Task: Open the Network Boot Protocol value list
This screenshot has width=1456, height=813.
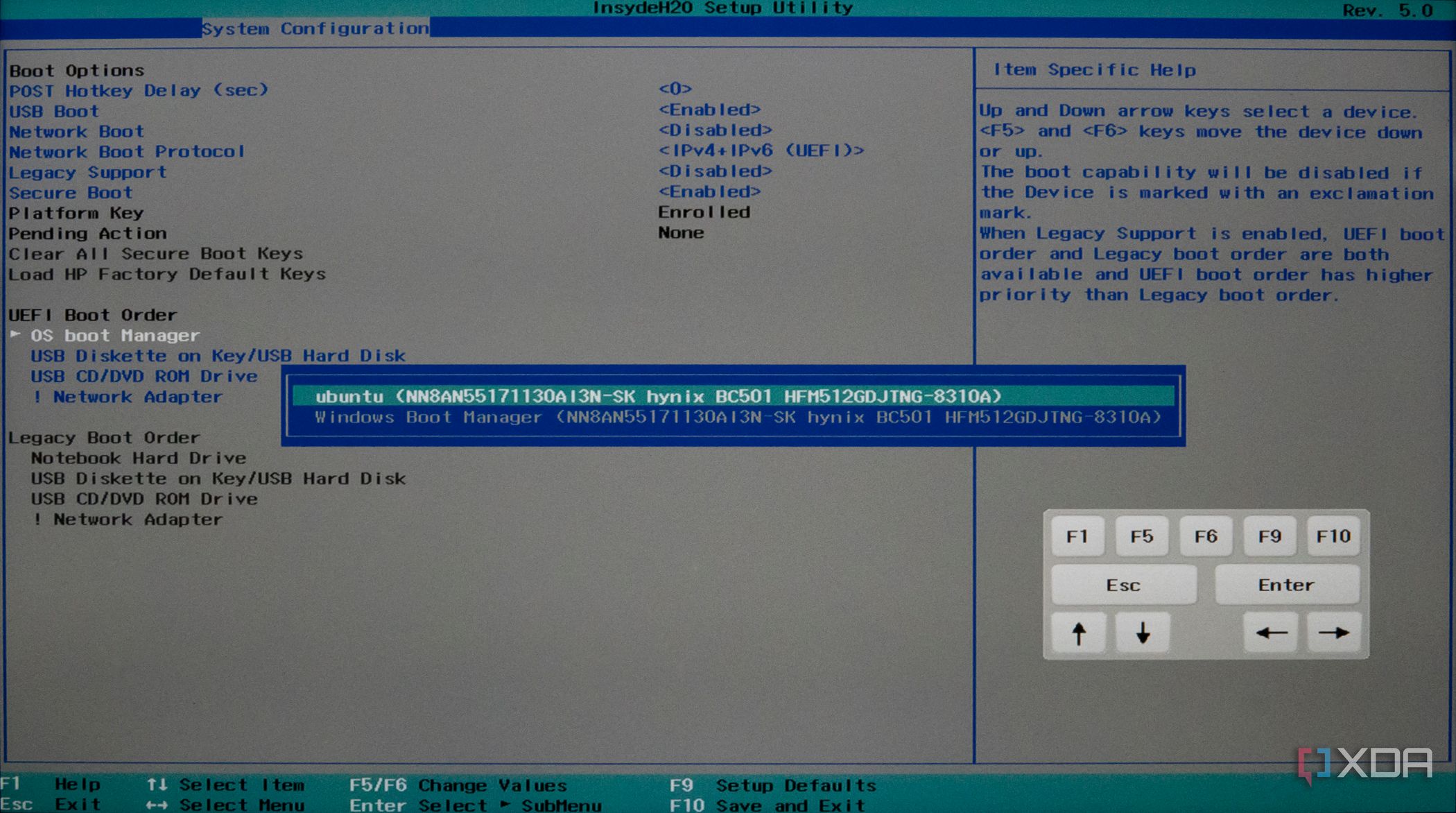Action: tap(761, 151)
